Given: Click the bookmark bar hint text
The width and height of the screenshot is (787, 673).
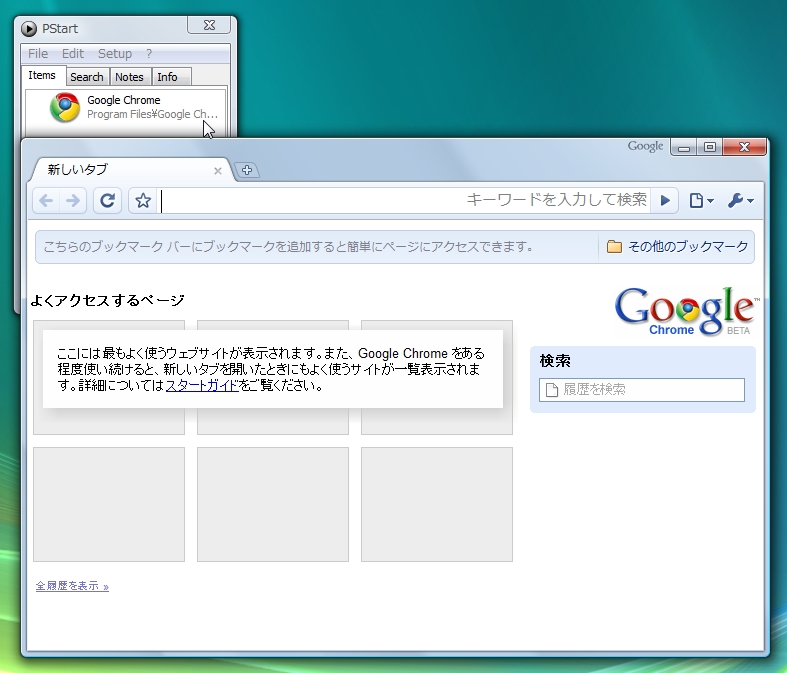Looking at the screenshot, I should [x=288, y=246].
